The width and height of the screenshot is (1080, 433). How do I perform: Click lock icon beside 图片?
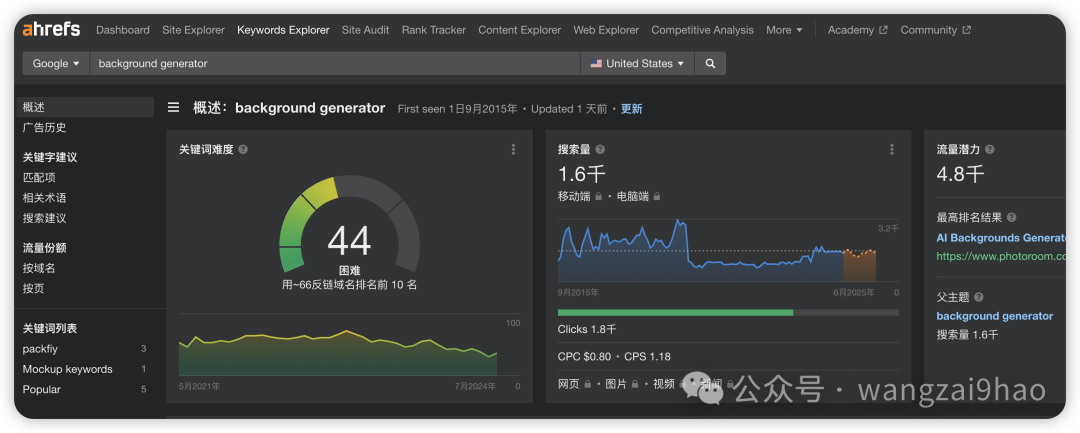[x=634, y=384]
